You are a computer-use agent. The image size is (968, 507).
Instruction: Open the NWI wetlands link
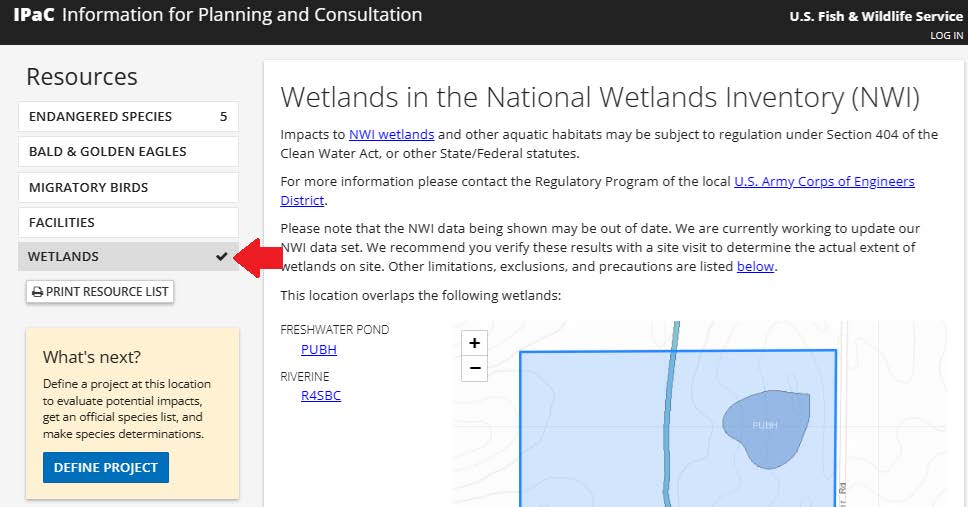tap(391, 135)
